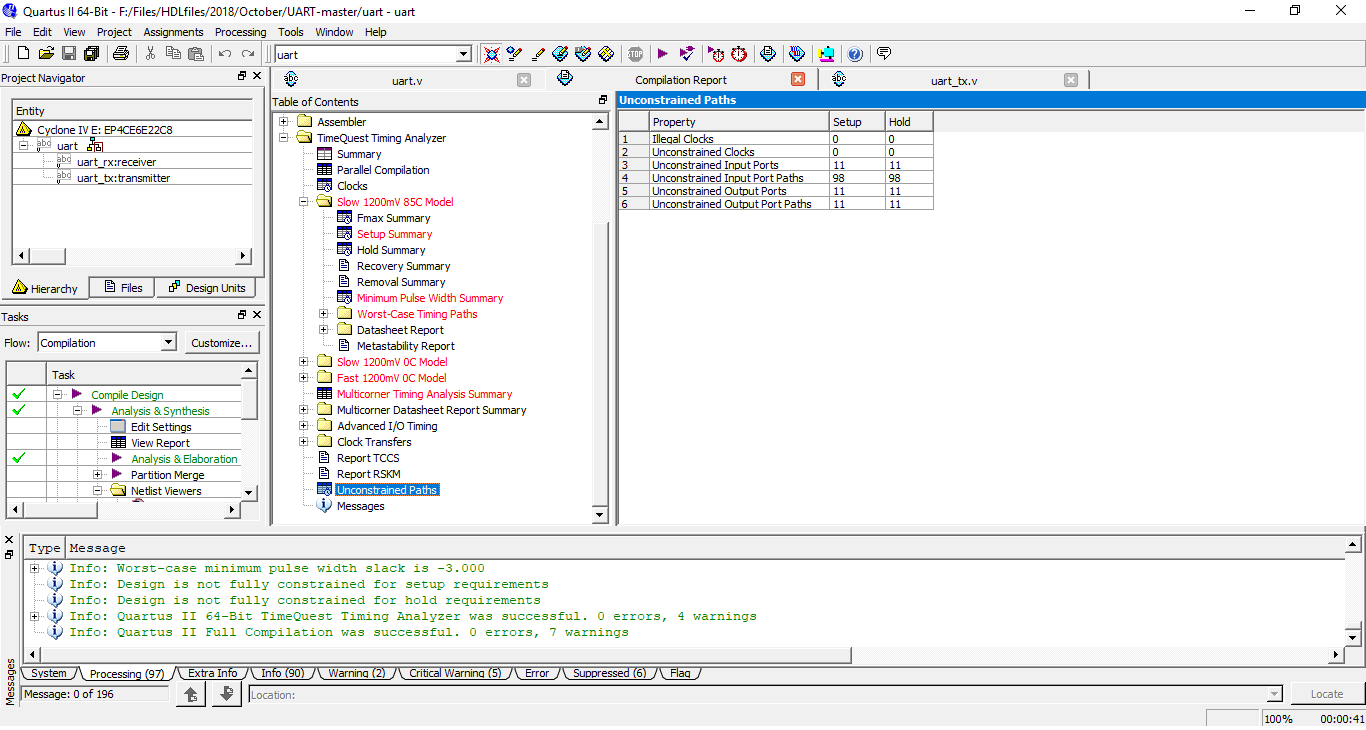The width and height of the screenshot is (1366, 730).
Task: Click the Save toolbar icon
Action: [69, 54]
